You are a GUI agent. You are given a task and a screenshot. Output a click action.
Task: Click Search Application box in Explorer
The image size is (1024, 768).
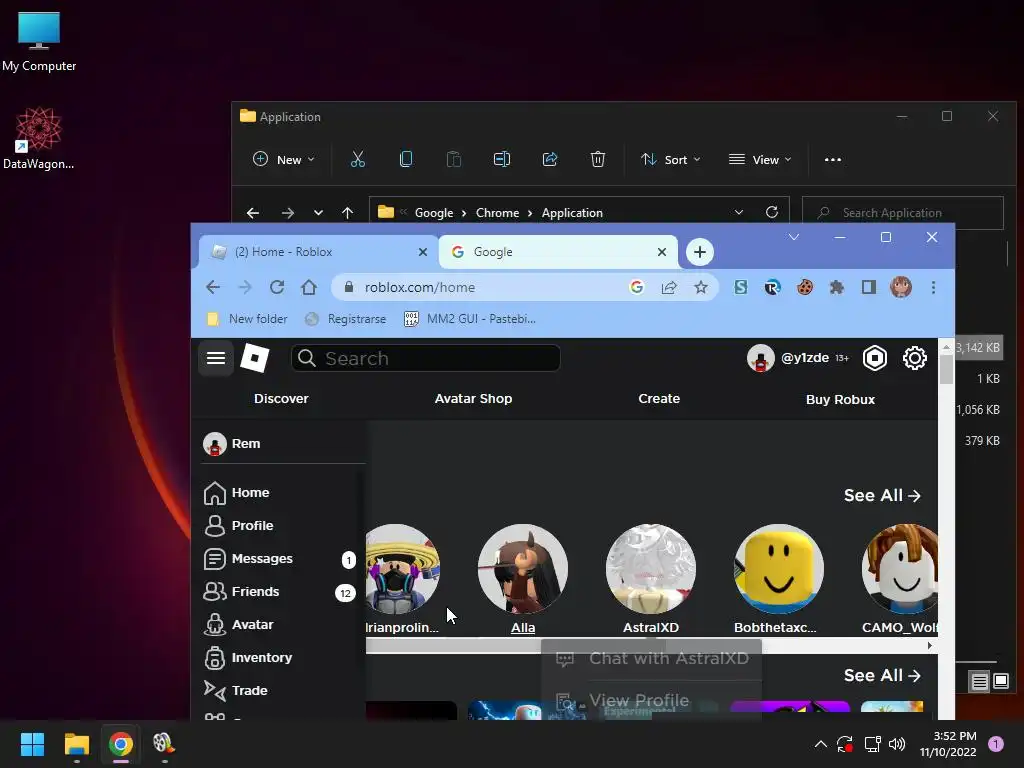[x=903, y=213]
